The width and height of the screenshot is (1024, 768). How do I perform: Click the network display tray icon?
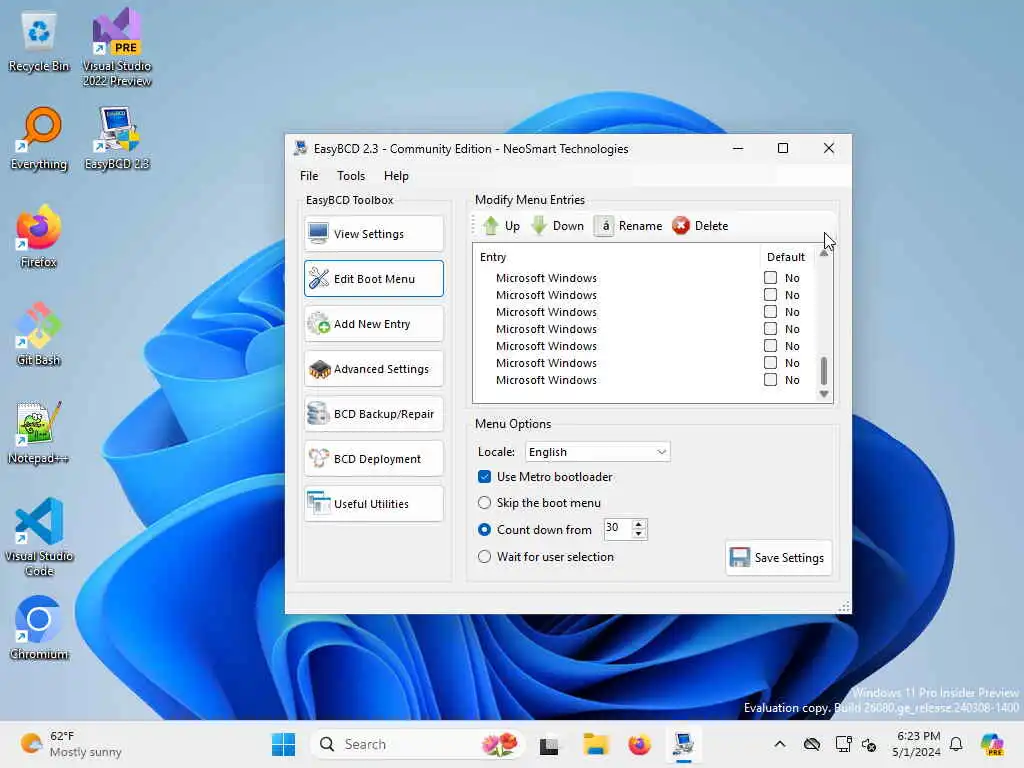coord(843,744)
